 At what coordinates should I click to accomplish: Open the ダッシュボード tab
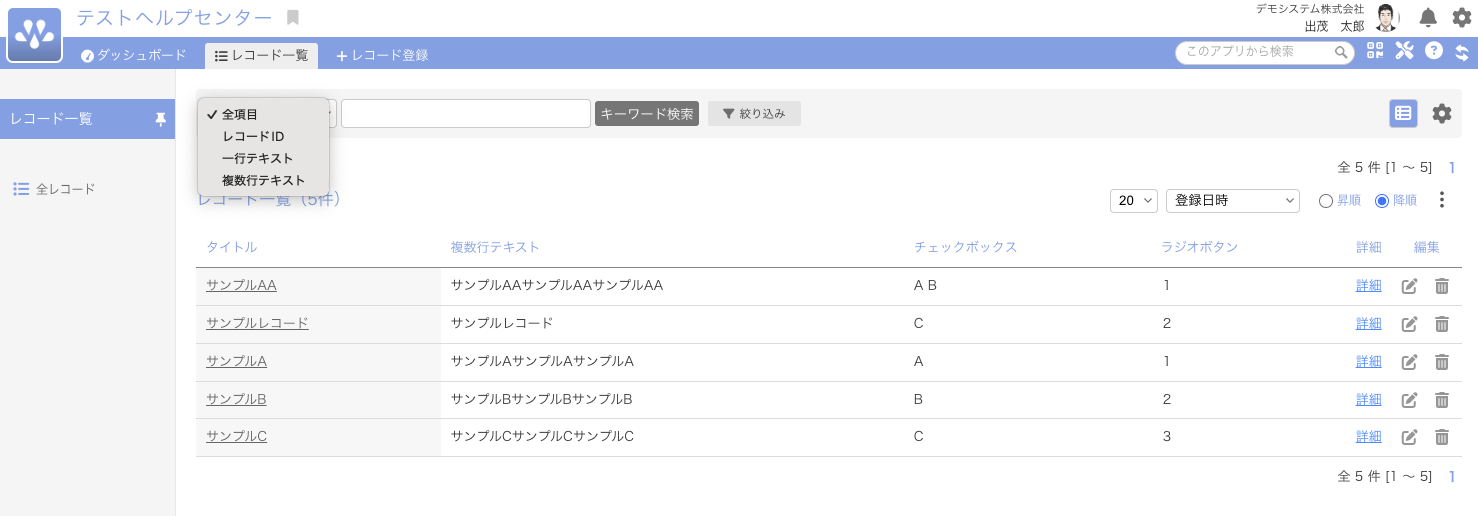click(x=134, y=56)
